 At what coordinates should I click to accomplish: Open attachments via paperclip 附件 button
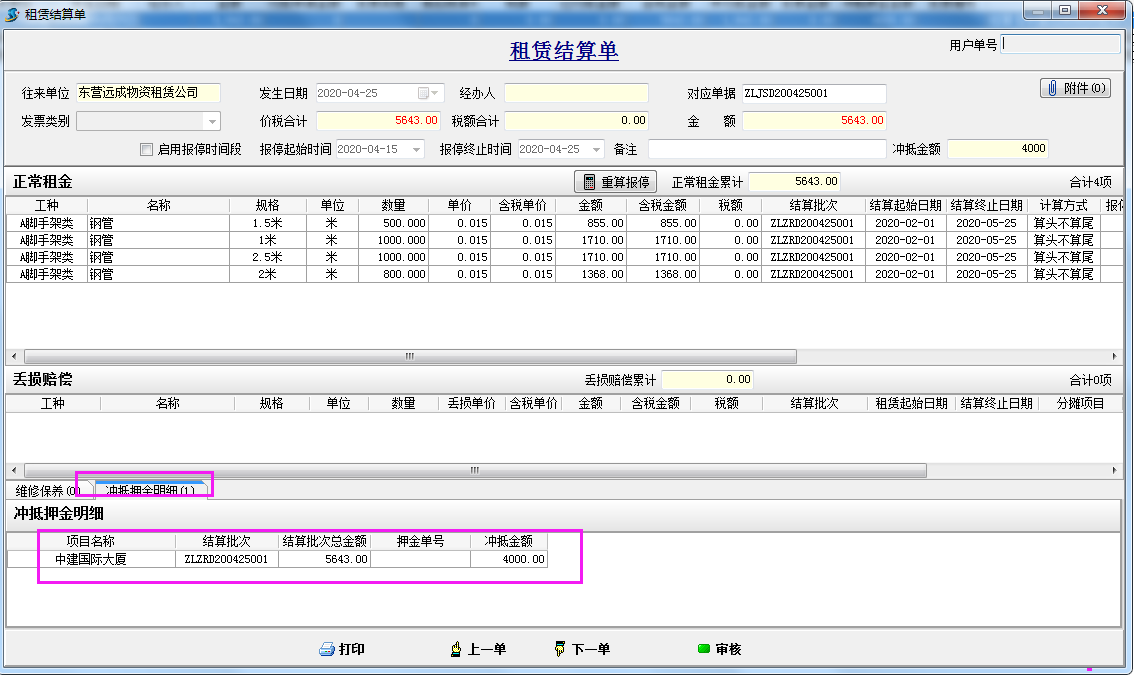tap(1075, 88)
